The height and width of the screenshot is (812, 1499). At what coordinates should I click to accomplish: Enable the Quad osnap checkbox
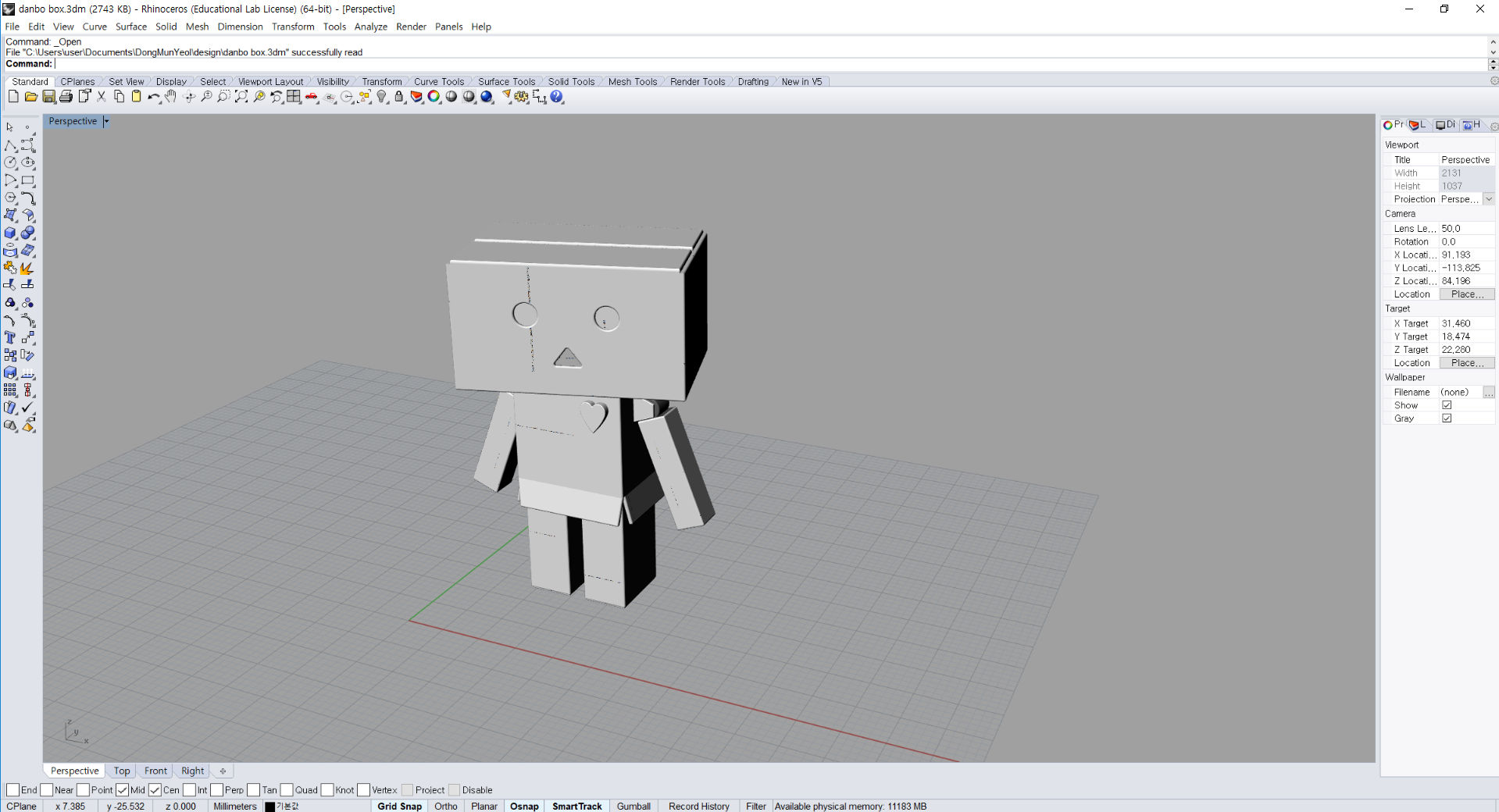coord(287,790)
